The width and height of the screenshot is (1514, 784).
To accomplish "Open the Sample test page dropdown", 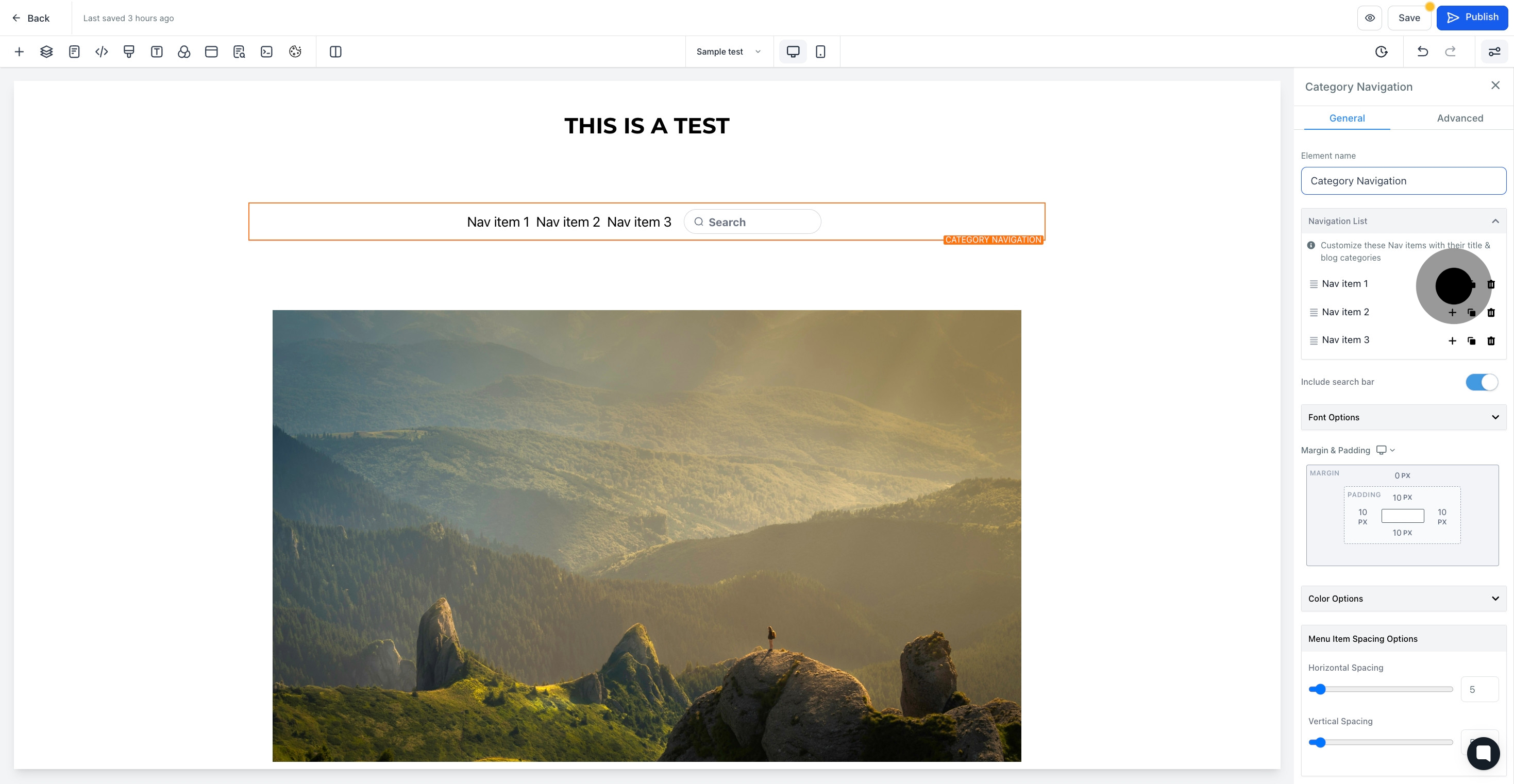I will pos(729,52).
